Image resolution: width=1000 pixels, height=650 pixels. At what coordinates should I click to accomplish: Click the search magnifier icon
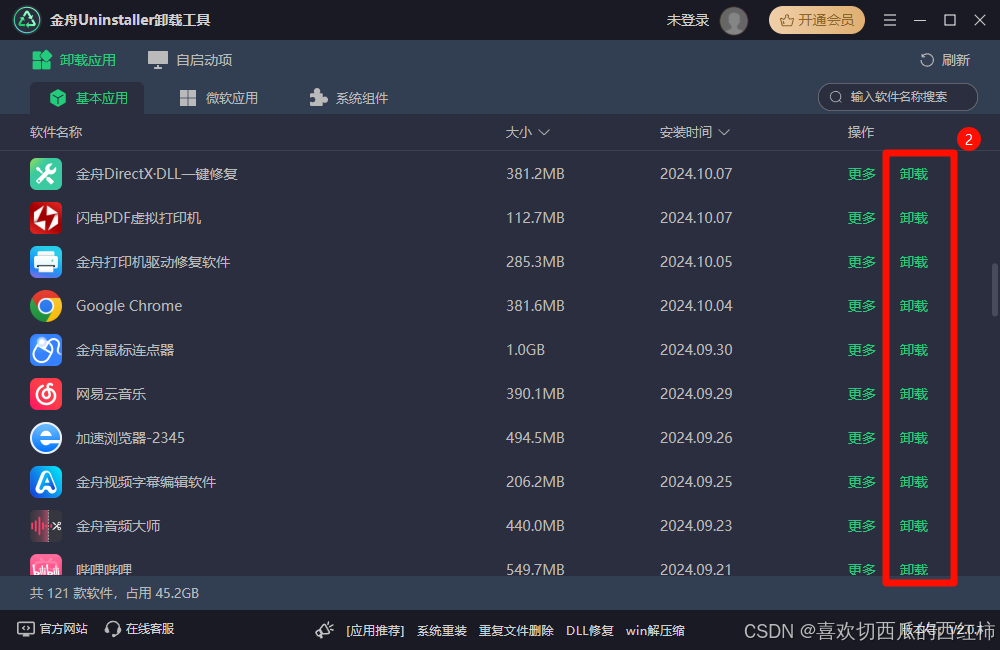[x=835, y=97]
